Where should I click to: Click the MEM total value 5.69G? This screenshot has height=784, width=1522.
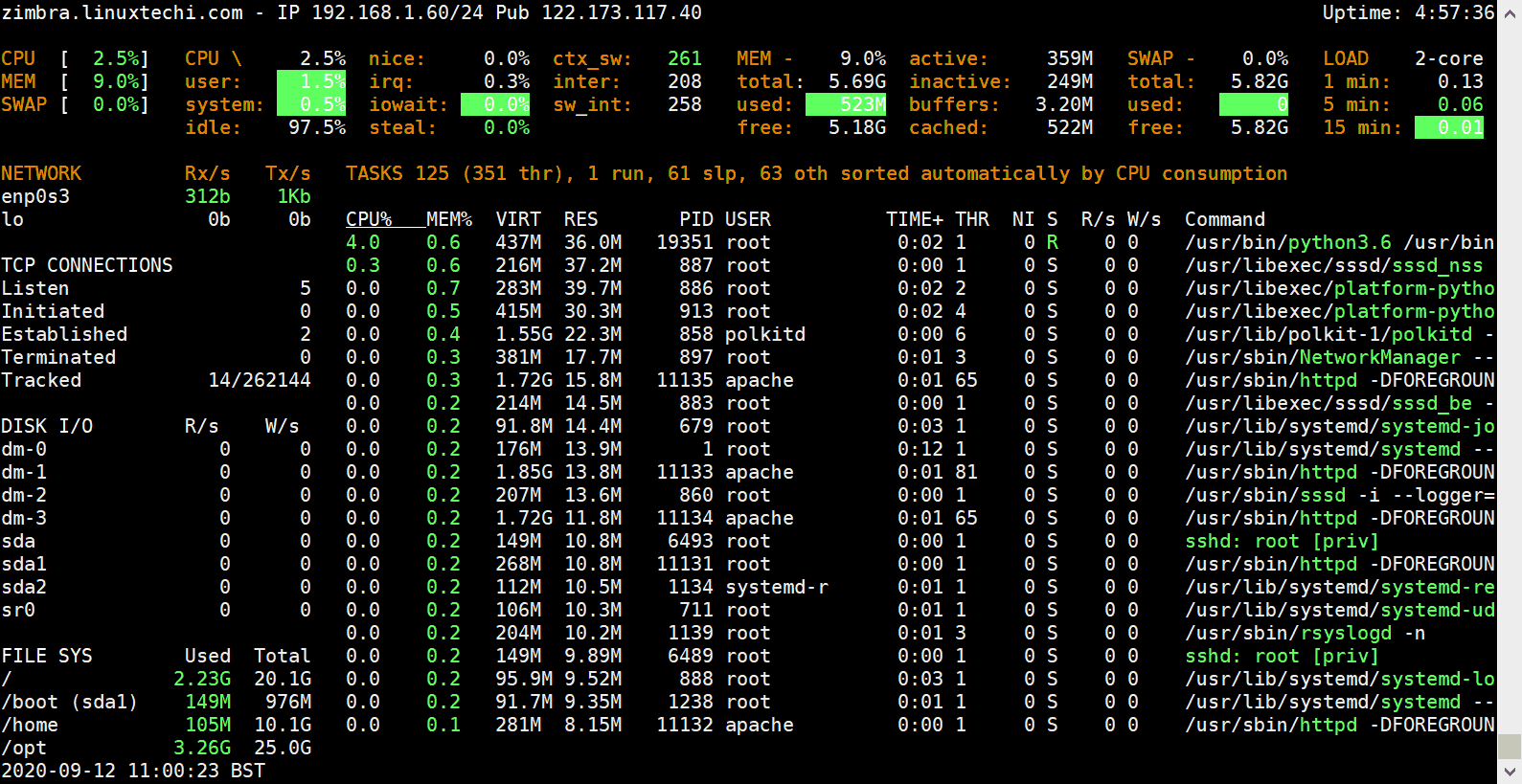(x=857, y=81)
